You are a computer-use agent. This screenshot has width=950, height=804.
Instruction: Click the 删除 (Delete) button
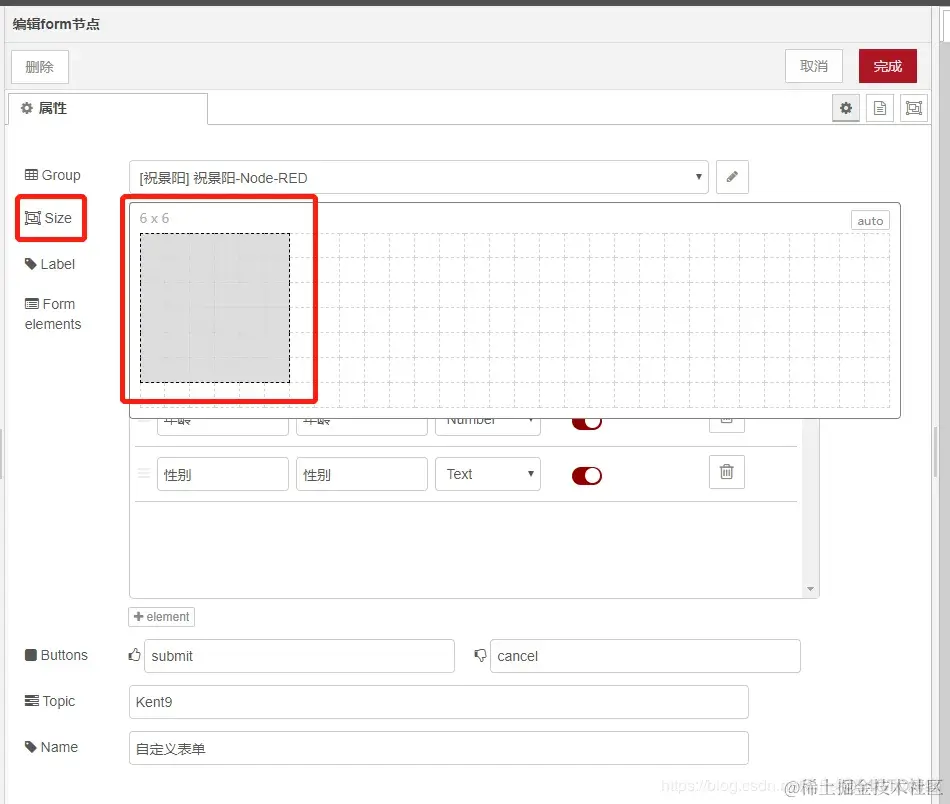39,67
